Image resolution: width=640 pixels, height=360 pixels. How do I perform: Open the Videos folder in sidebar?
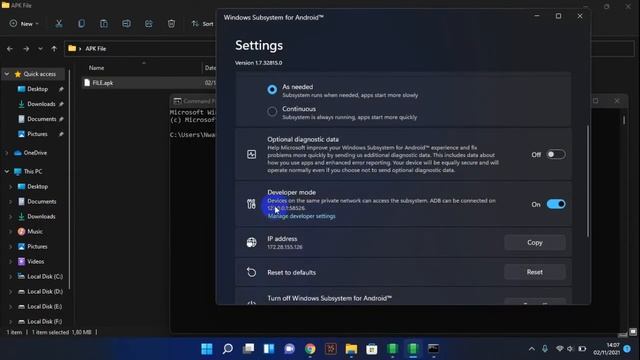[x=35, y=262]
